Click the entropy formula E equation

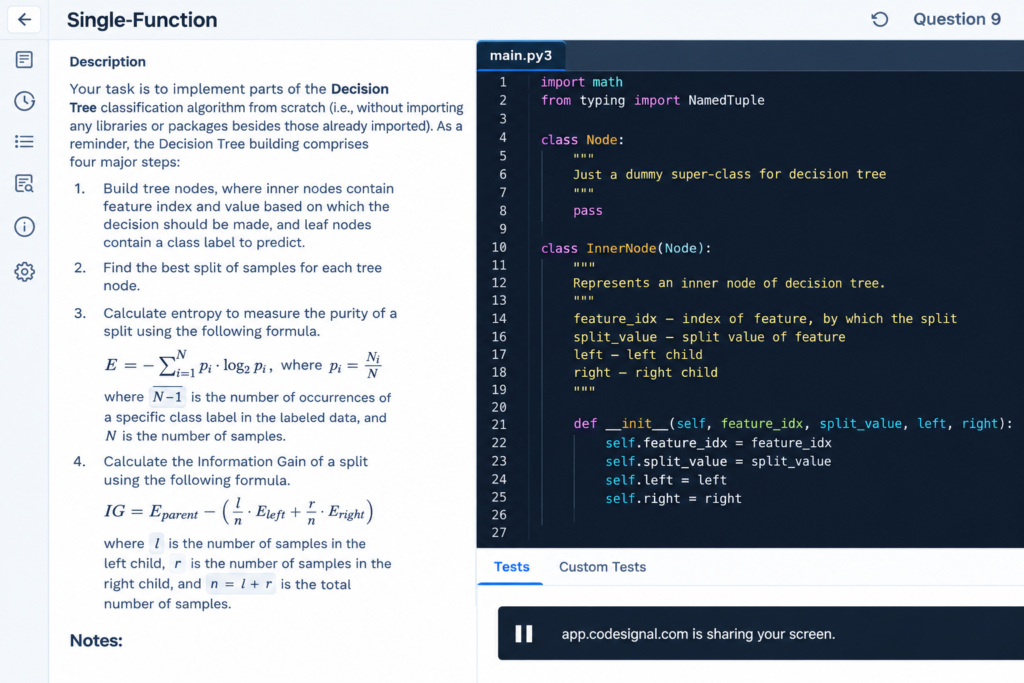[243, 365]
